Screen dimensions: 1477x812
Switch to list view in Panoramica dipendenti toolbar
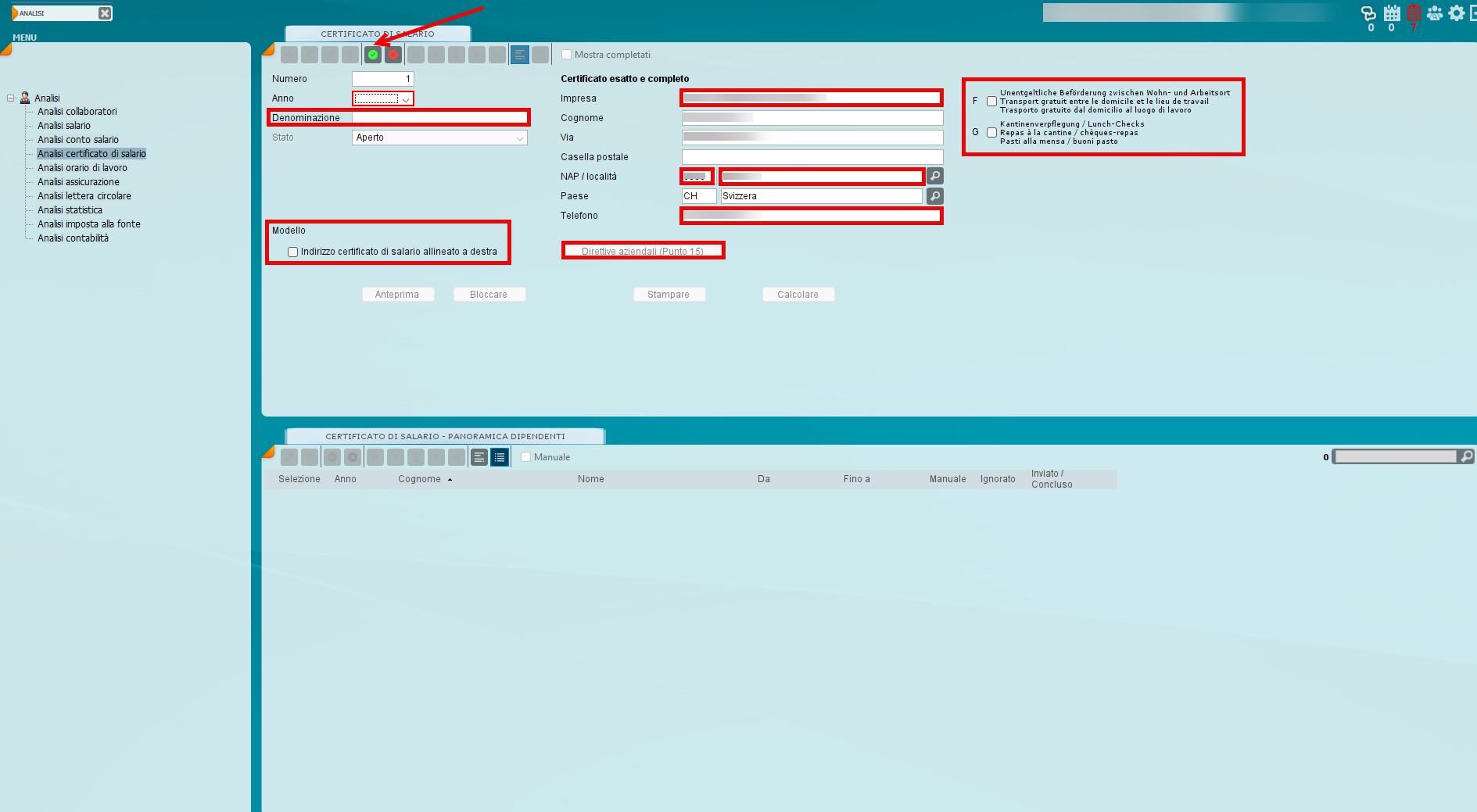[x=500, y=457]
